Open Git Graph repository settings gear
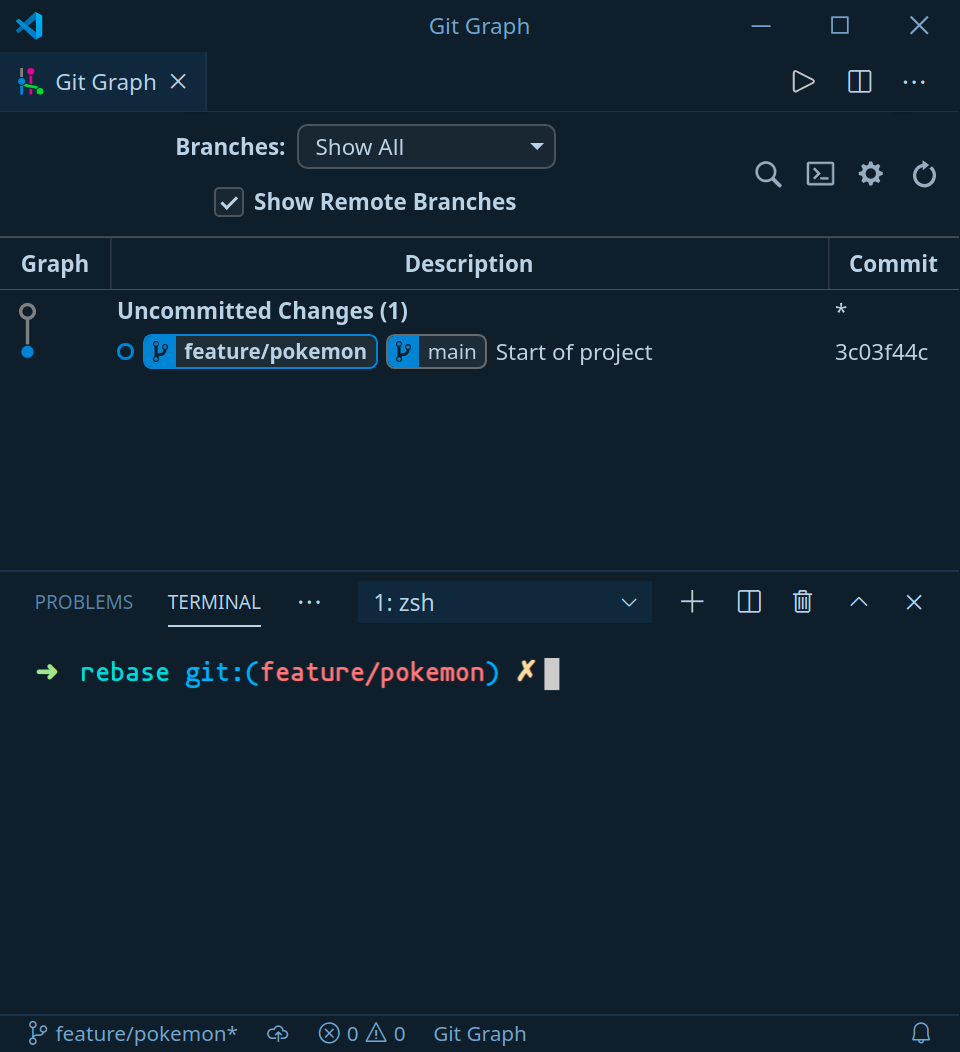 point(871,174)
